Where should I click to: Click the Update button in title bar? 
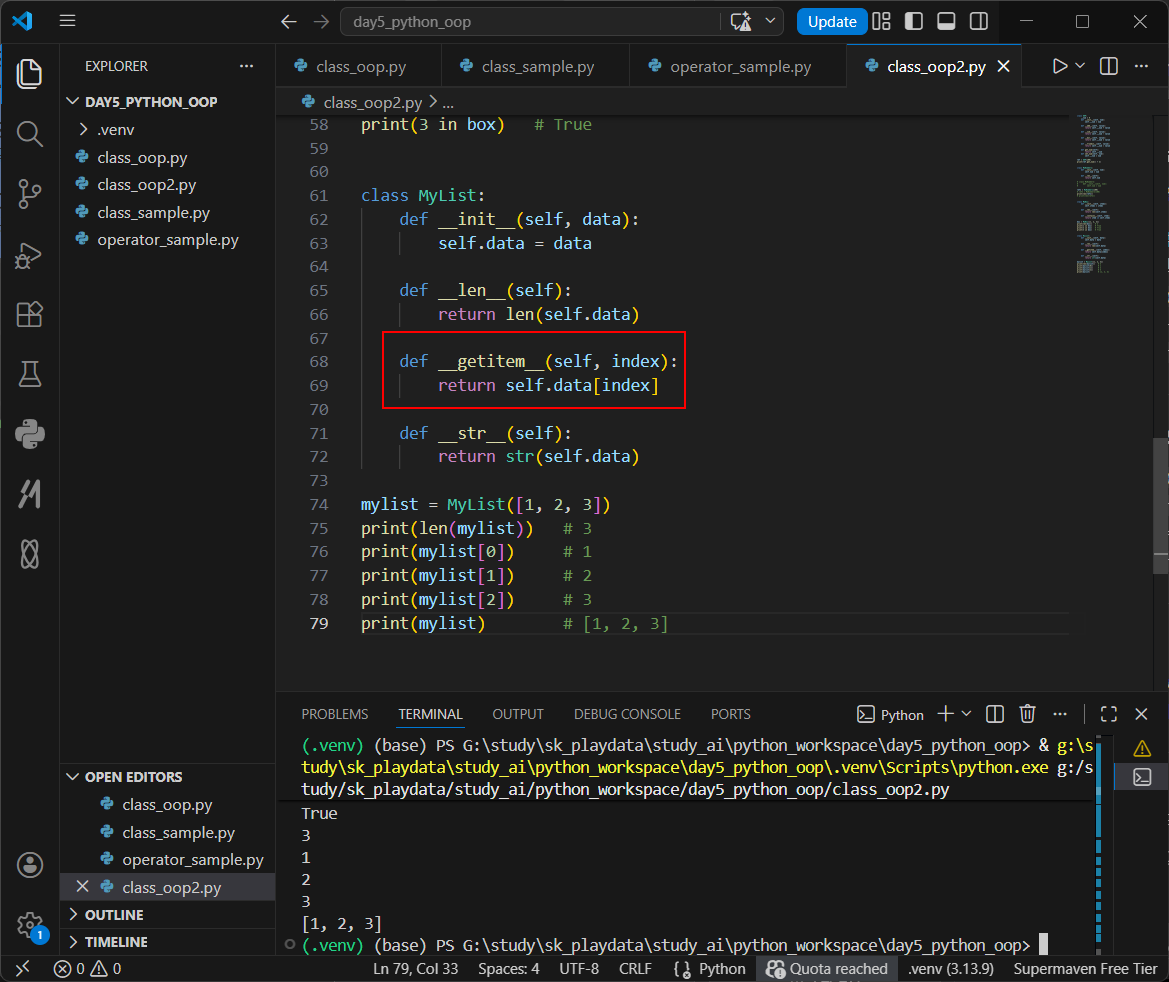[x=832, y=22]
